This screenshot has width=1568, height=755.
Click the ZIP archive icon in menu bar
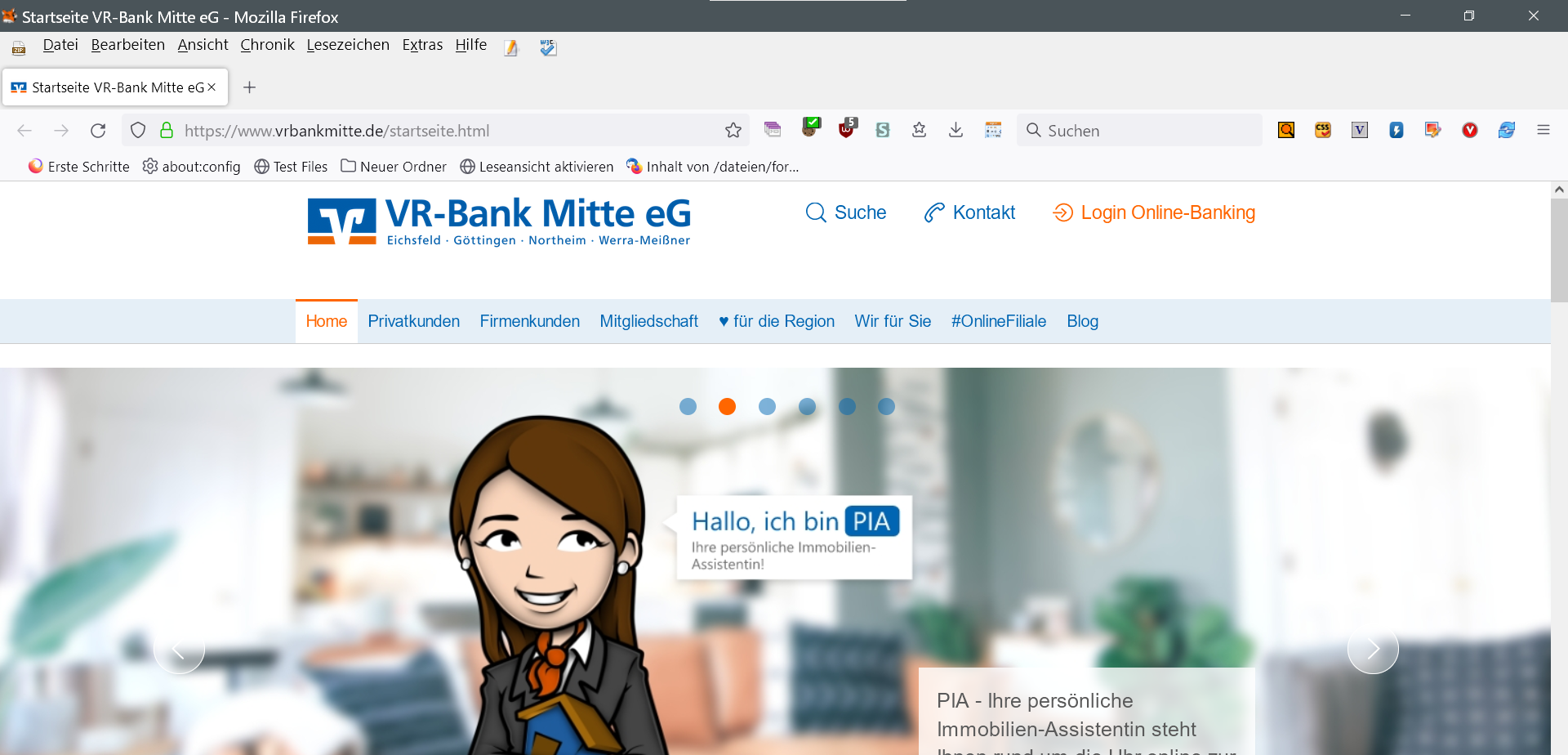tap(19, 48)
